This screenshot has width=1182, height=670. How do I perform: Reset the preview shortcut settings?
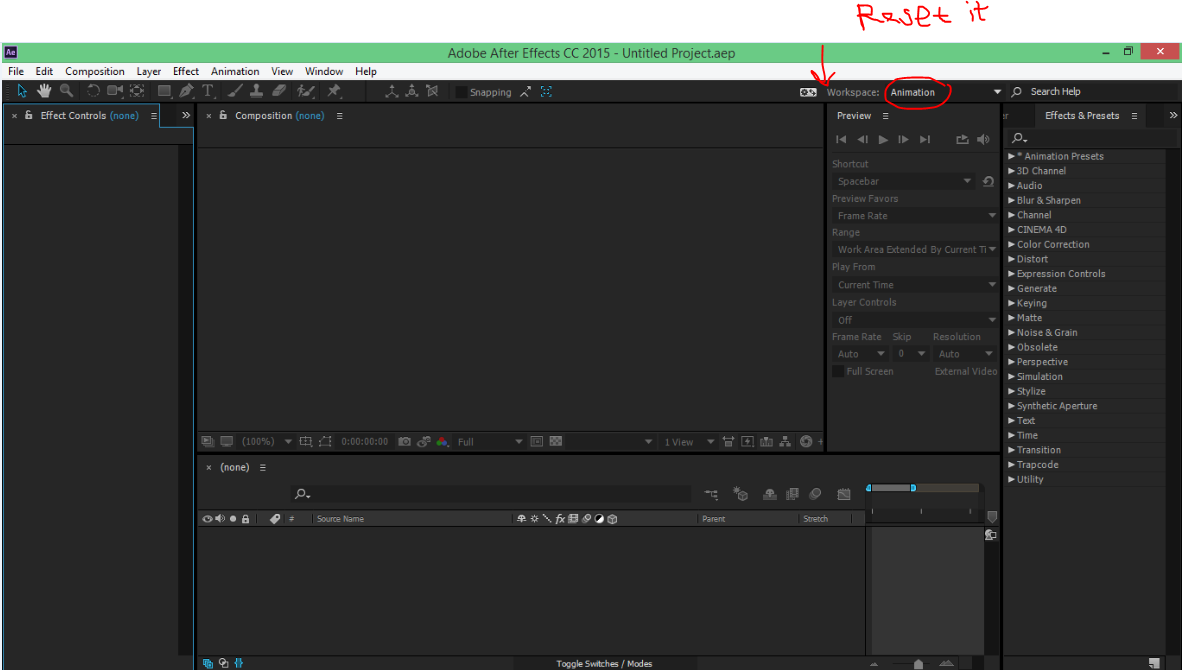(988, 182)
